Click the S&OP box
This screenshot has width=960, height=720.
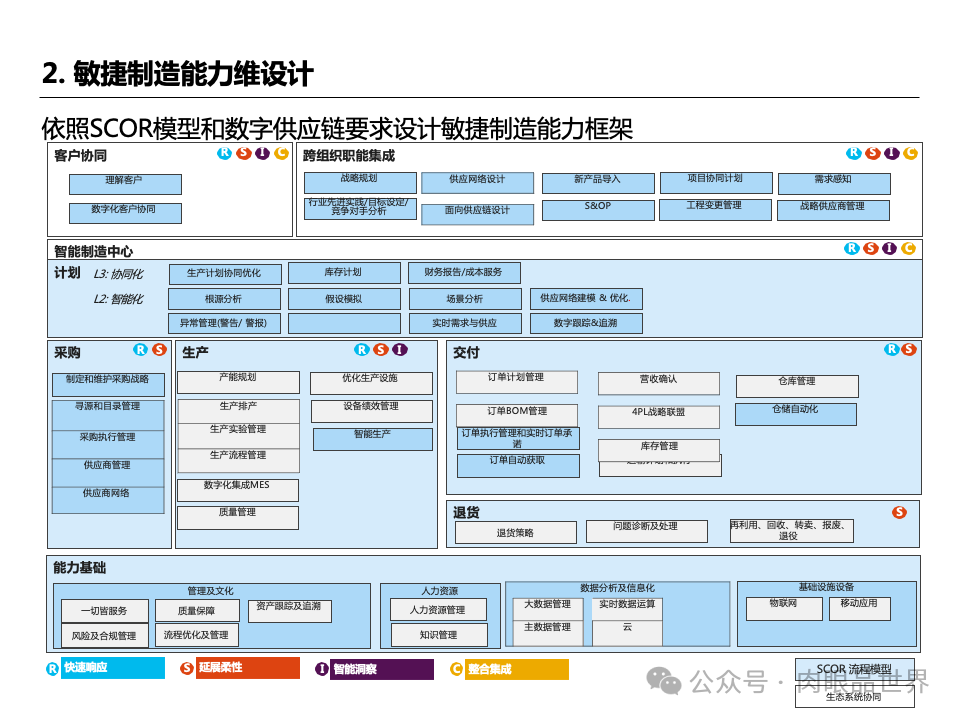pyautogui.click(x=598, y=210)
